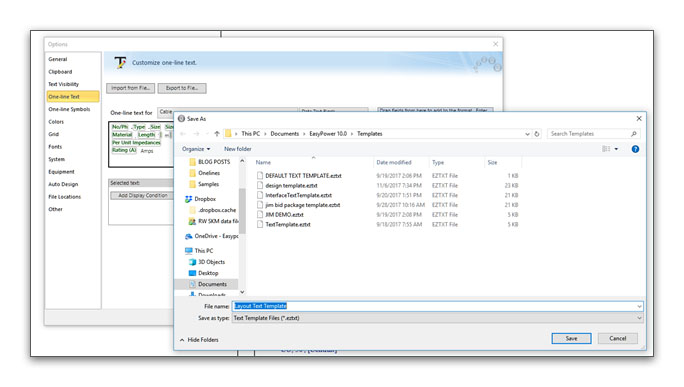Click EasyPower 10.0 in the address path
Image resolution: width=684 pixels, height=387 pixels.
point(328,134)
